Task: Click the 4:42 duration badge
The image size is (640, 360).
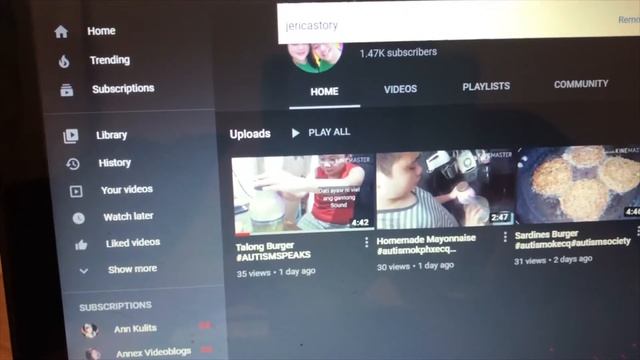Action: click(x=360, y=222)
